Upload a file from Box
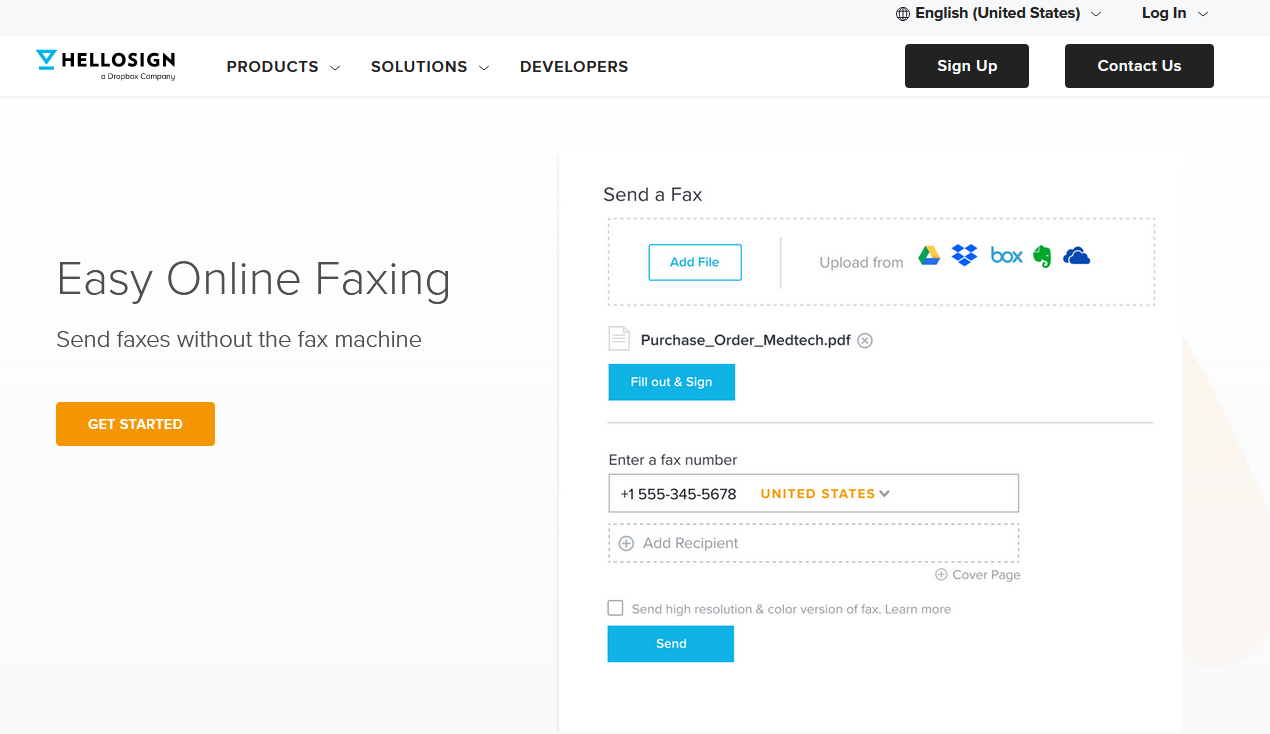The width and height of the screenshot is (1270, 734). point(1006,255)
